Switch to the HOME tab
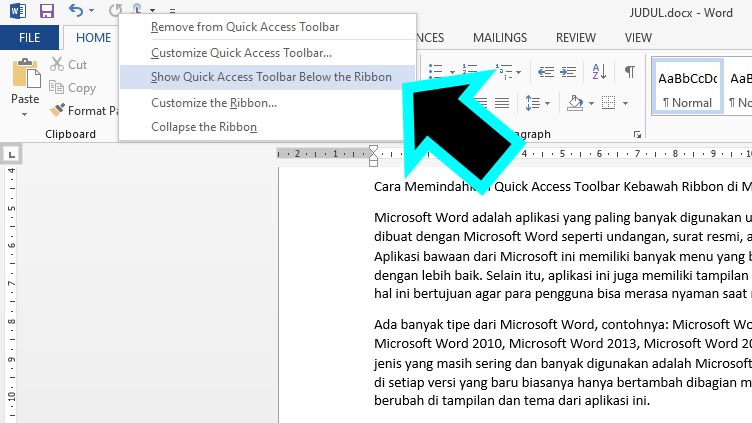This screenshot has width=752, height=423. point(93,37)
